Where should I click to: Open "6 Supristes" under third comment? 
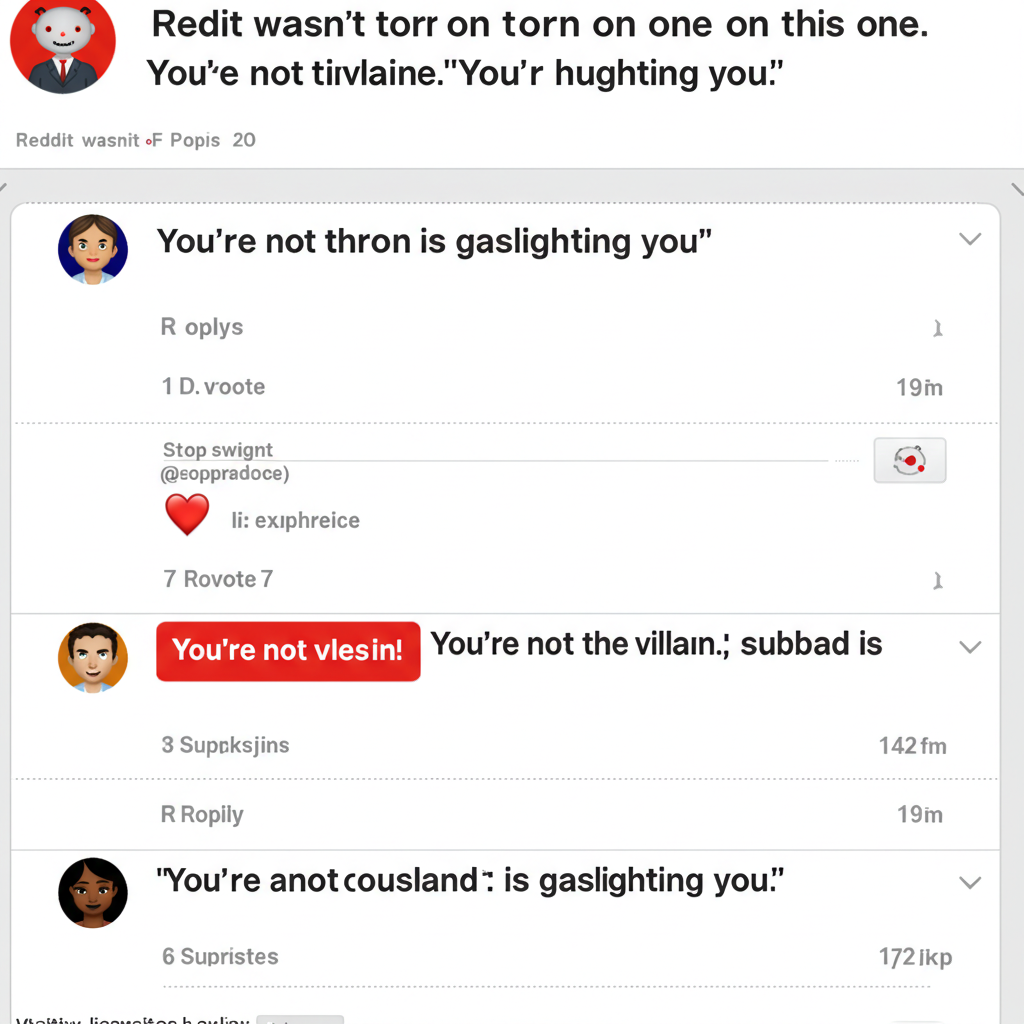[x=220, y=957]
